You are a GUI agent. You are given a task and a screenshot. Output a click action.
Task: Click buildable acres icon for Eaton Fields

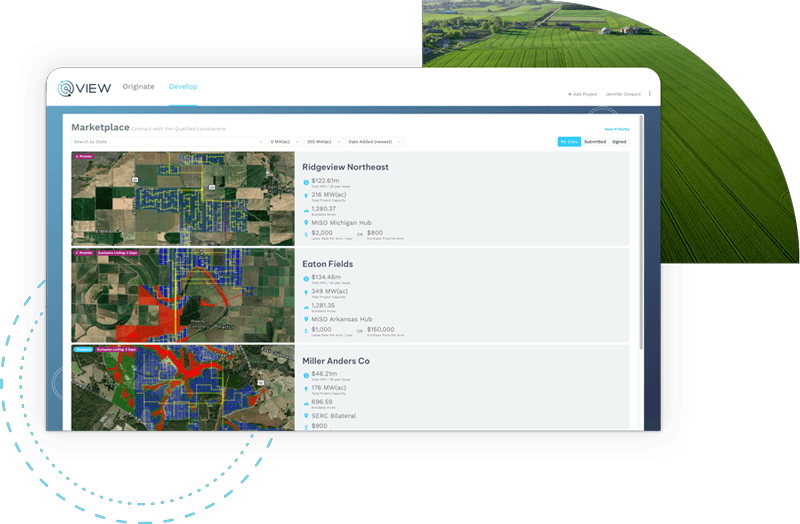pos(306,307)
